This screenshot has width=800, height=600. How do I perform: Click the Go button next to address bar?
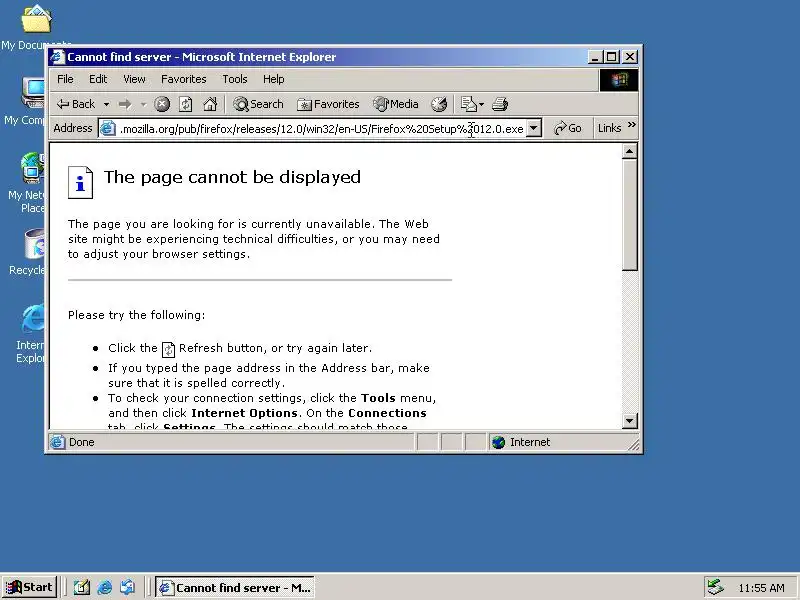tap(567, 128)
